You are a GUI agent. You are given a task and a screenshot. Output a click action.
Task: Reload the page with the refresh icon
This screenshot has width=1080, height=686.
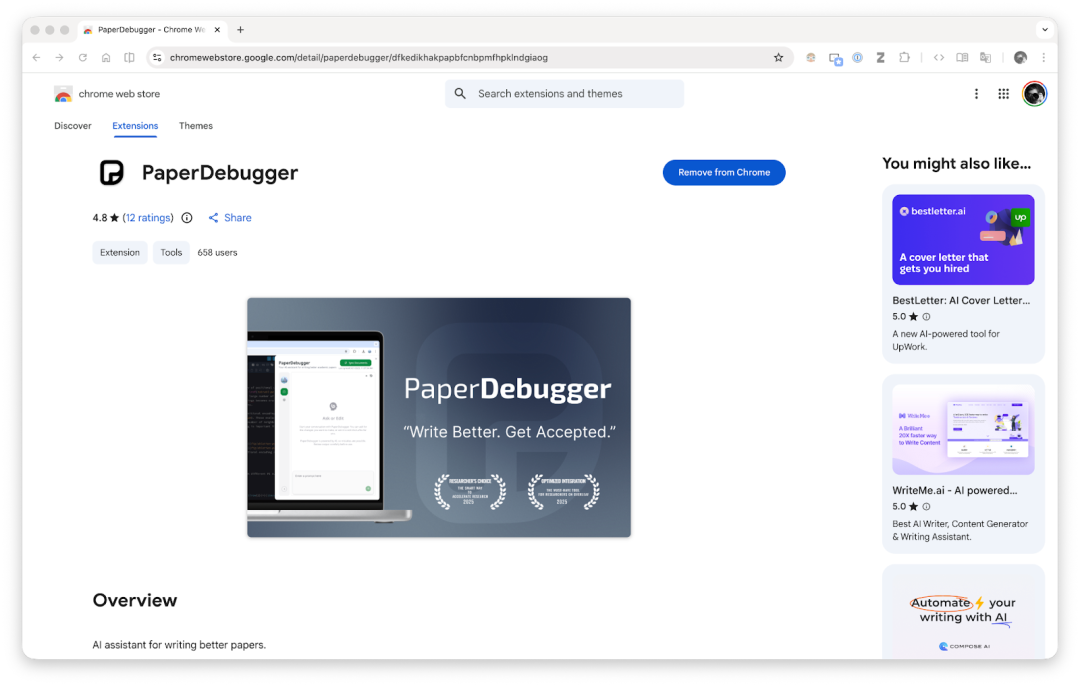click(82, 57)
